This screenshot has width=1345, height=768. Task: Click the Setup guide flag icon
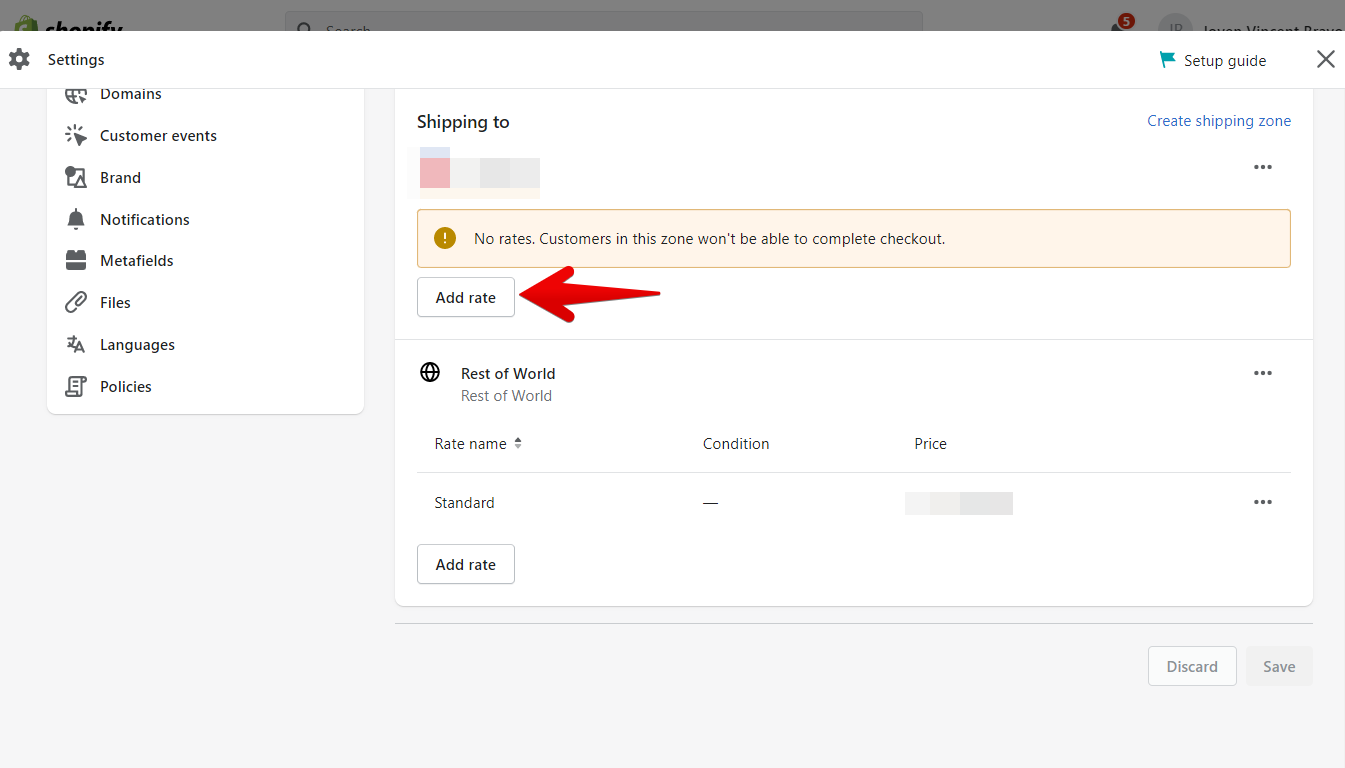coord(1167,60)
